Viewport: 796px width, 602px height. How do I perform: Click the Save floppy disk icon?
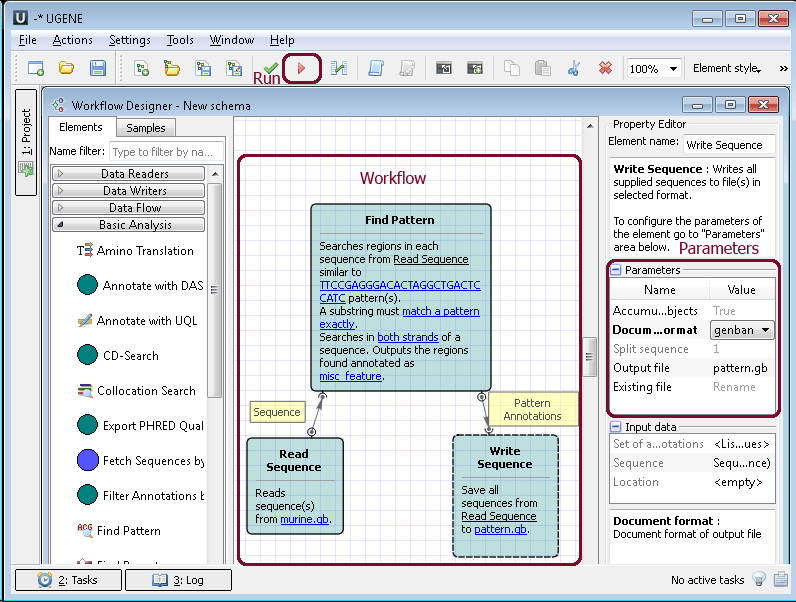pos(97,68)
